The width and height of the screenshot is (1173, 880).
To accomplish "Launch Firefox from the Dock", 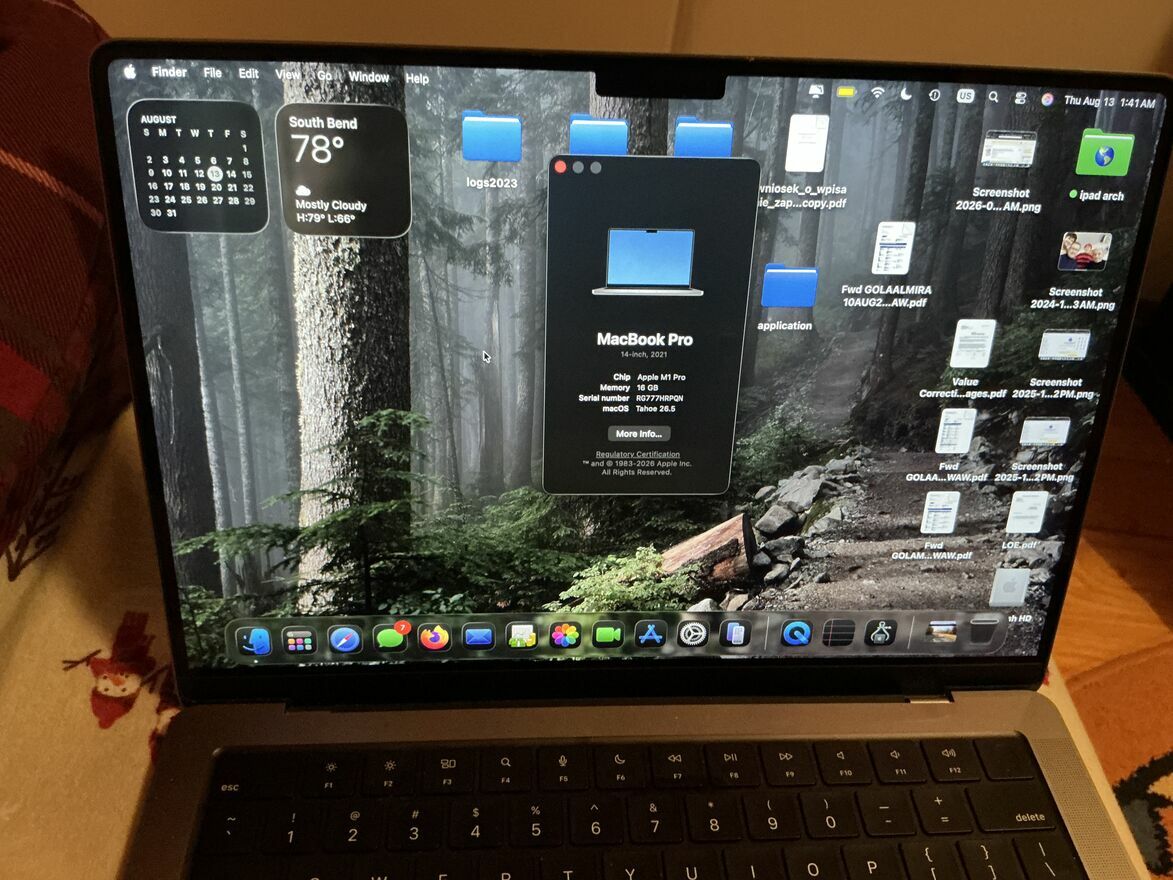I will (434, 638).
